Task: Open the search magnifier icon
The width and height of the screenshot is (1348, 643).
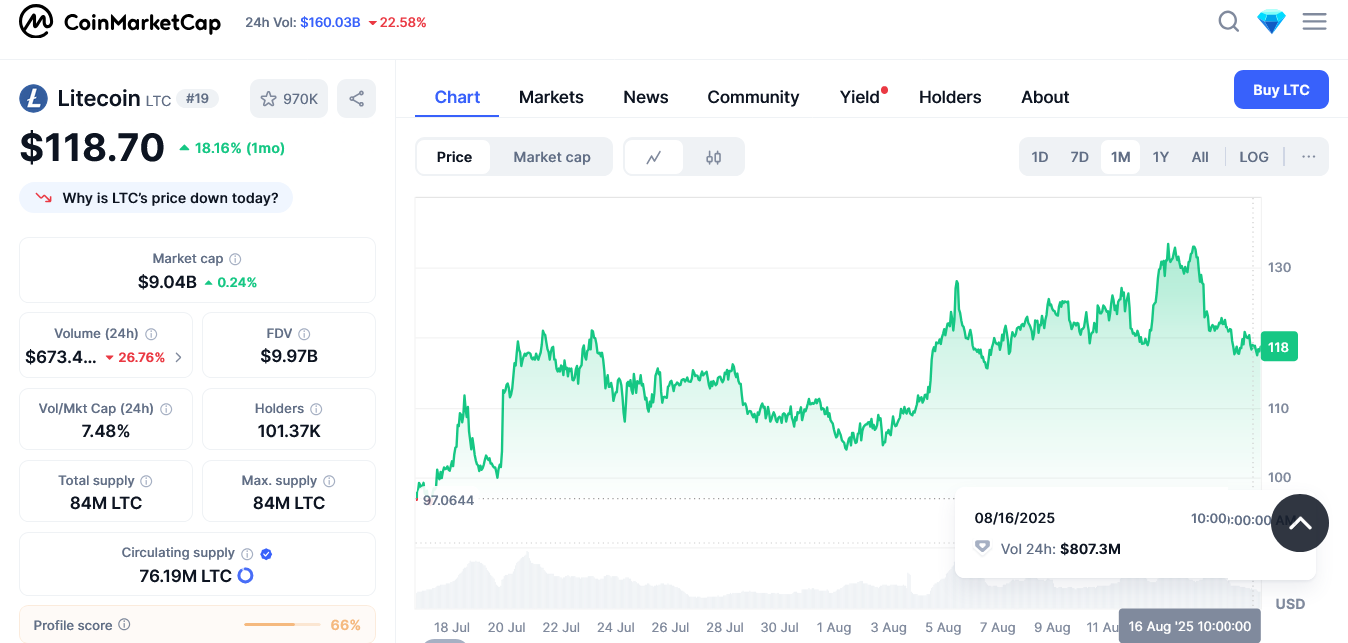Action: pos(1229,21)
